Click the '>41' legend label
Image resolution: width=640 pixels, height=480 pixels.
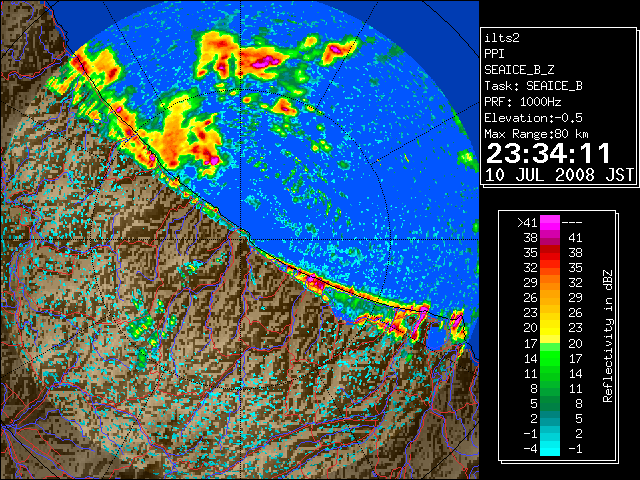coord(527,222)
